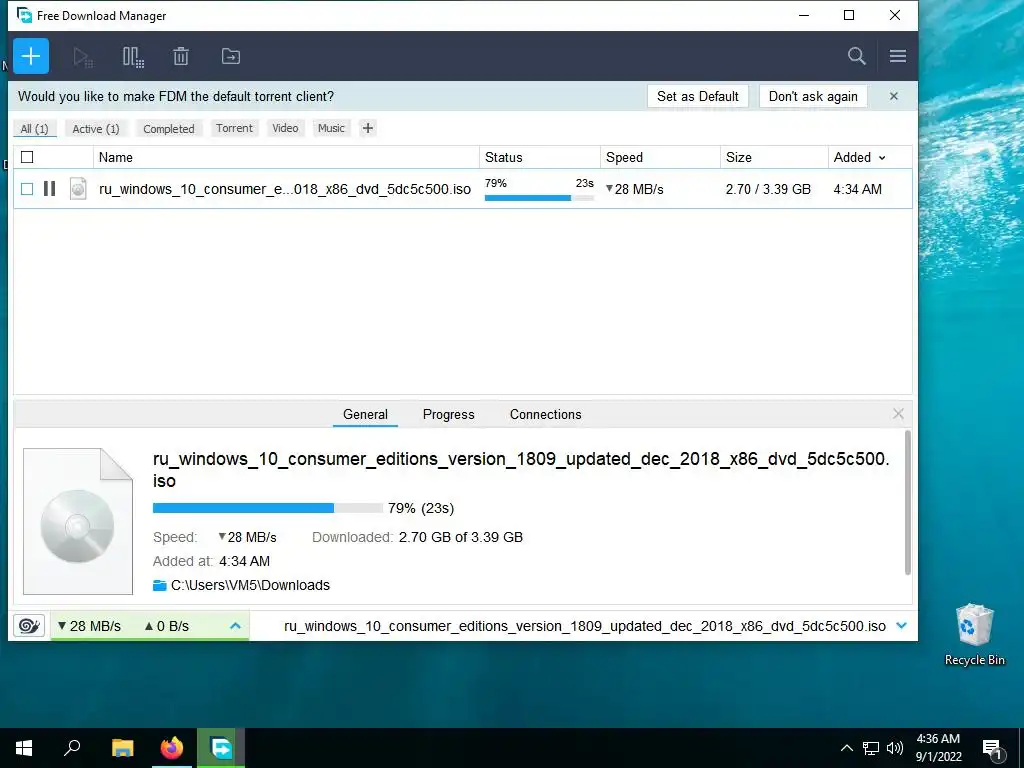Open the Windows Start menu

24,748
